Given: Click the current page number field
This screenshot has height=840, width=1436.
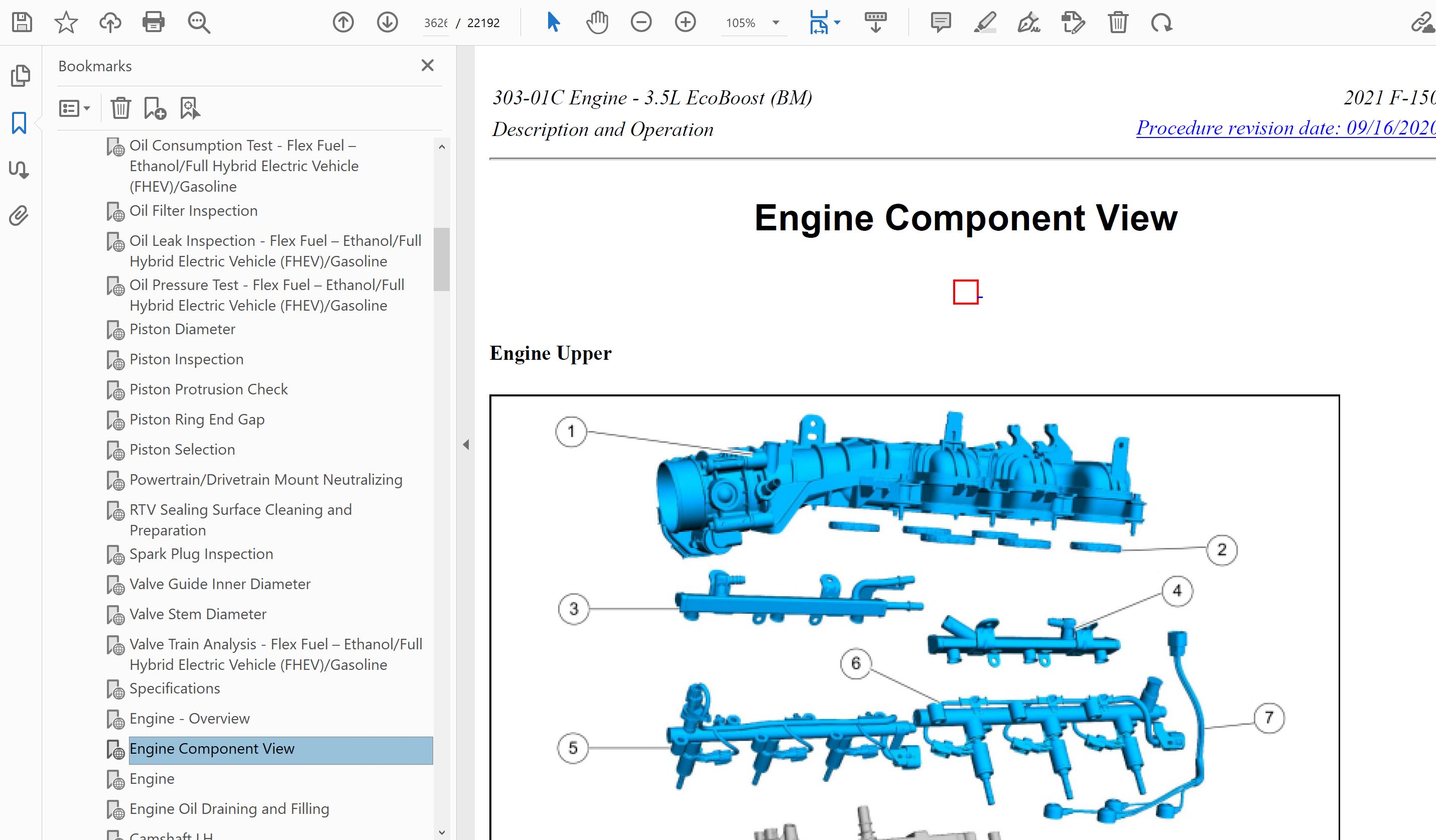Looking at the screenshot, I should 435,23.
